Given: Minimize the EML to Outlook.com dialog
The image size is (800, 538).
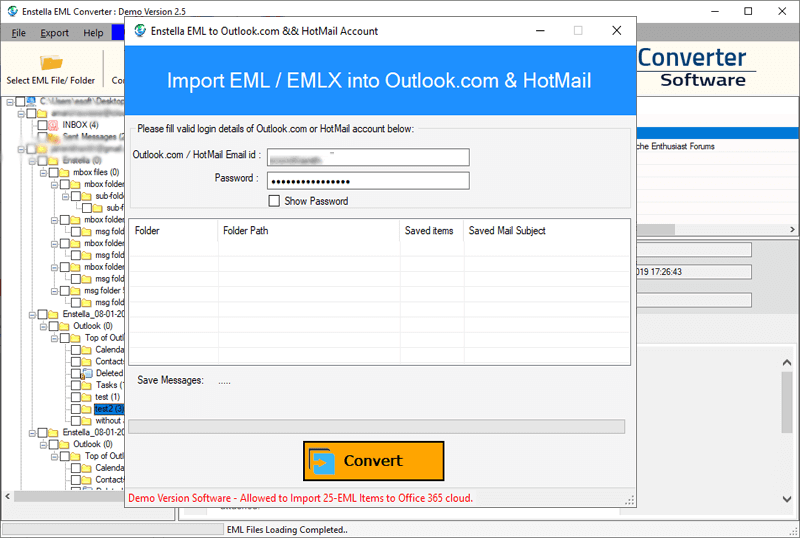Looking at the screenshot, I should coord(540,31).
